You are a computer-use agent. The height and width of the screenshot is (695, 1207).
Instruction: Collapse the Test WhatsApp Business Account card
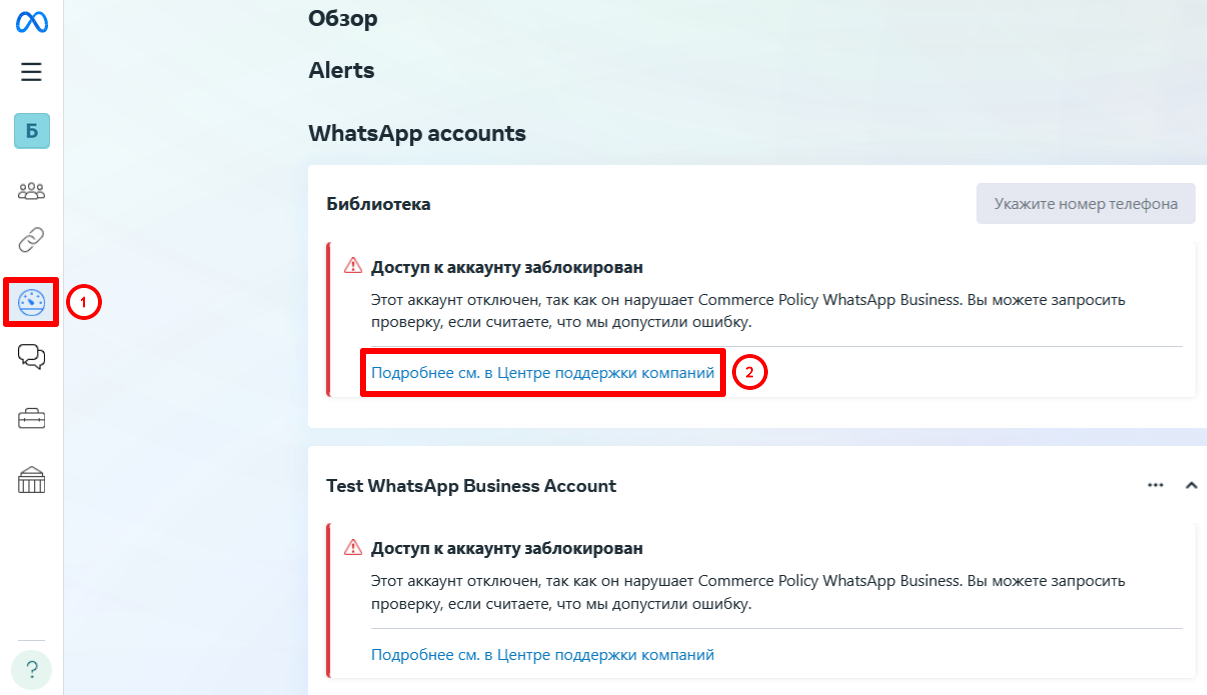pyautogui.click(x=1191, y=486)
